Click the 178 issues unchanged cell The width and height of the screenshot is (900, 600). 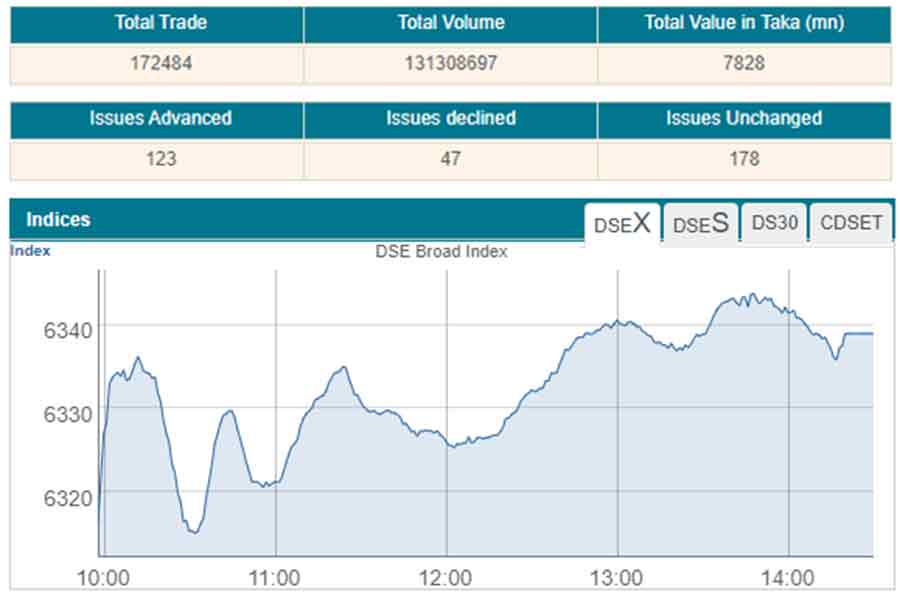click(744, 159)
